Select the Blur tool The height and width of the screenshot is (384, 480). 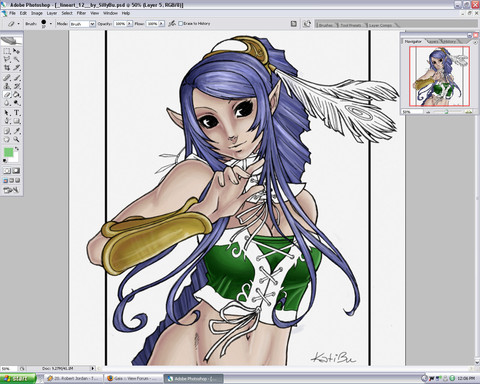[x=7, y=103]
